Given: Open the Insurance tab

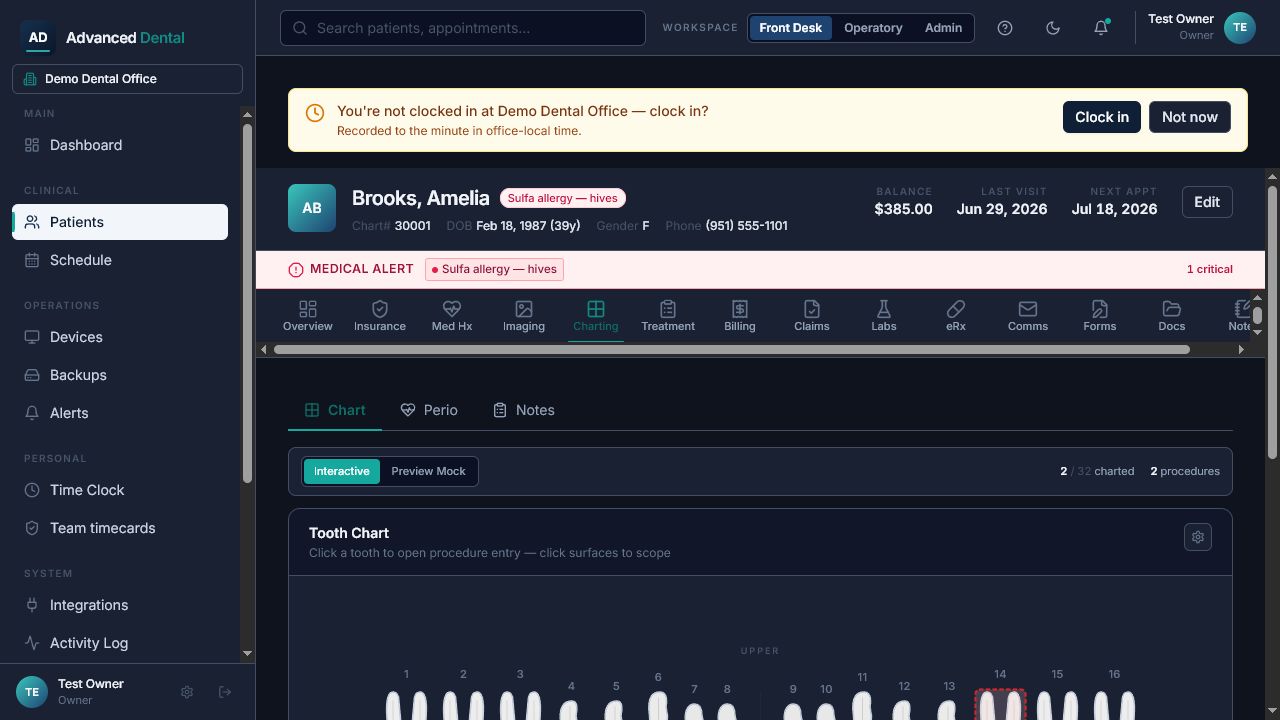Looking at the screenshot, I should pos(380,316).
